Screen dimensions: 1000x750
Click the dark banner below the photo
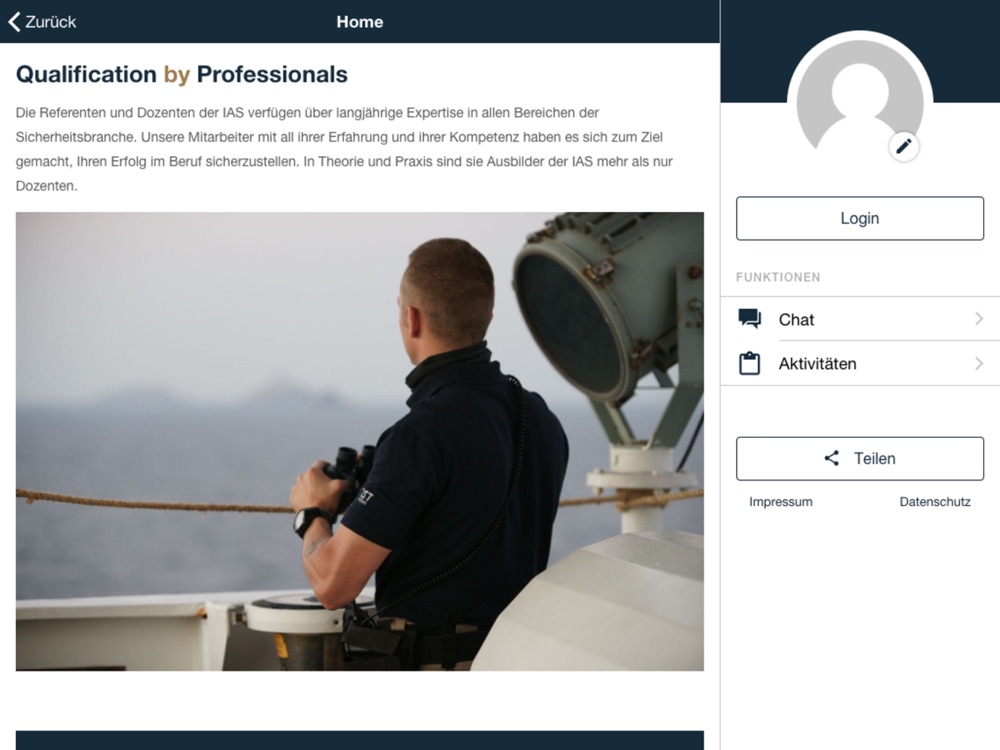point(360,740)
